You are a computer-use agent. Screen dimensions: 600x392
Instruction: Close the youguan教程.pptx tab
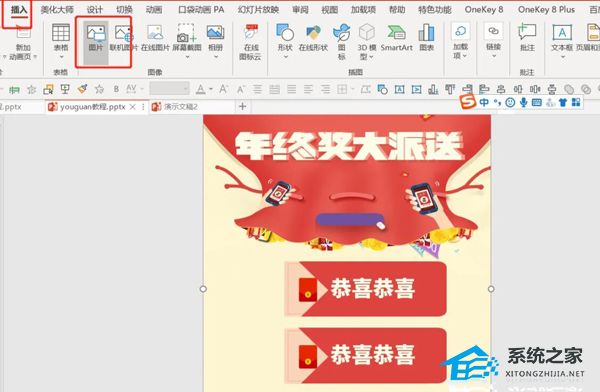132,107
